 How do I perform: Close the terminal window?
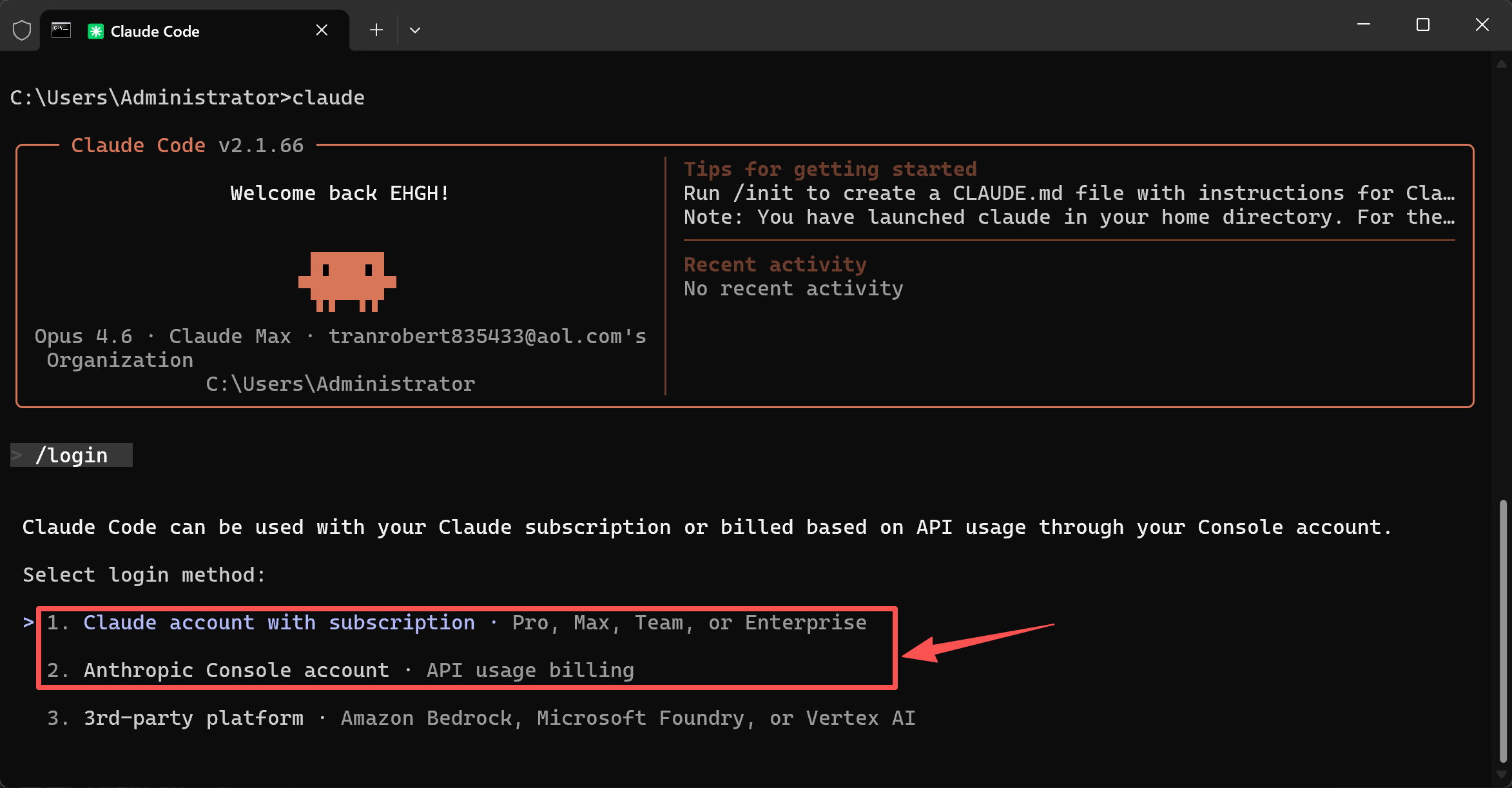[x=1482, y=25]
